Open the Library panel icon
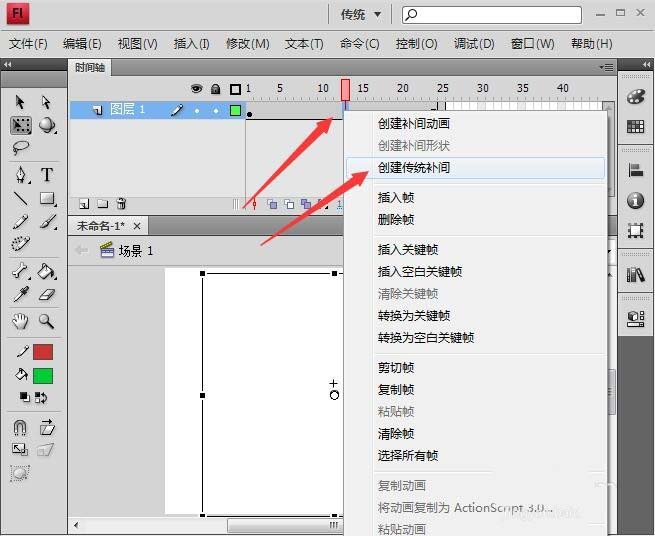This screenshot has width=655, height=536. (x=635, y=274)
